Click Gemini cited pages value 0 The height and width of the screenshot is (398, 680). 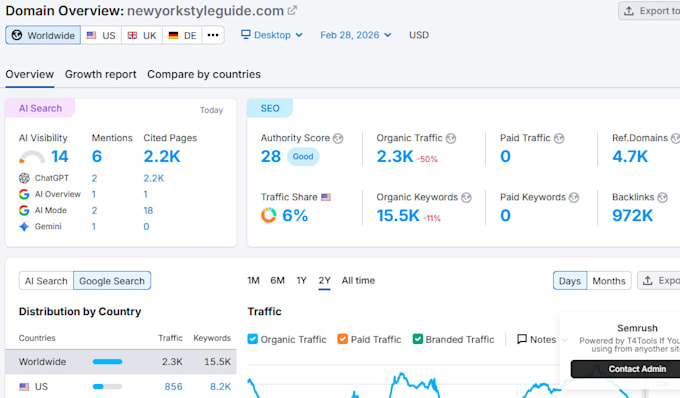pyautogui.click(x=146, y=227)
